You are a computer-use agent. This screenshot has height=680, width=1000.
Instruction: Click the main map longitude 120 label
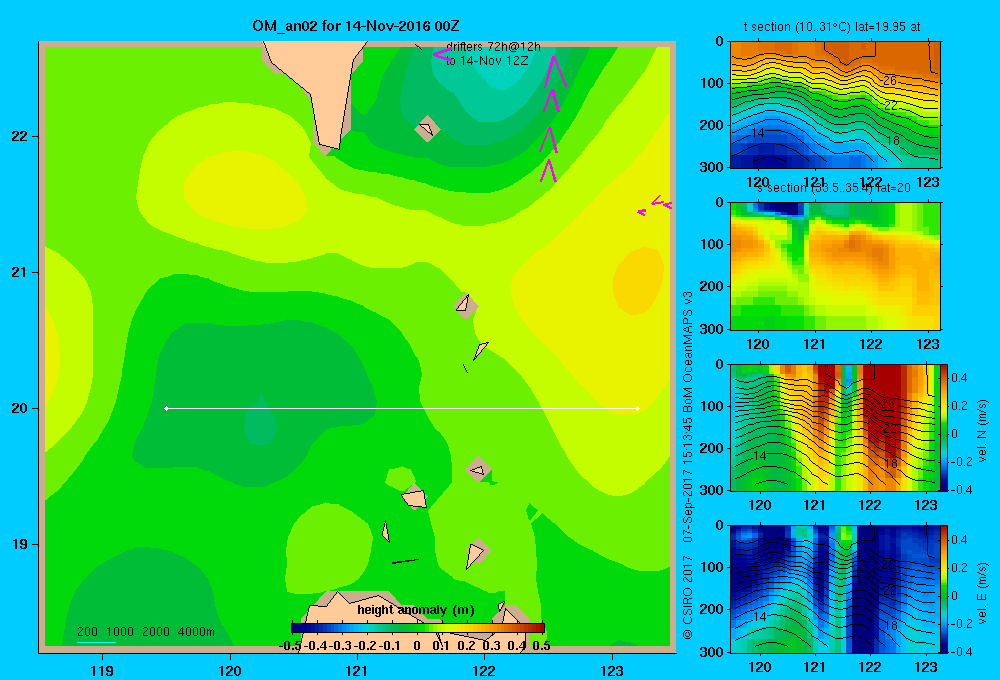(x=230, y=670)
